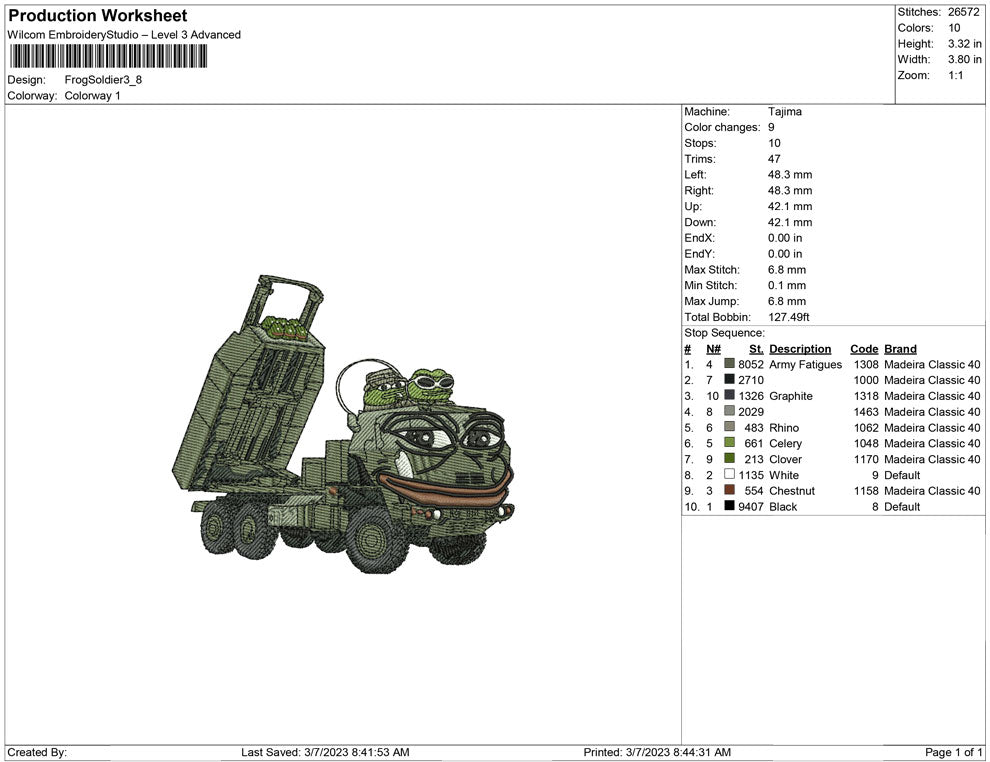Click the Stop Sequence section label
The width and height of the screenshot is (990, 762).
point(724,333)
